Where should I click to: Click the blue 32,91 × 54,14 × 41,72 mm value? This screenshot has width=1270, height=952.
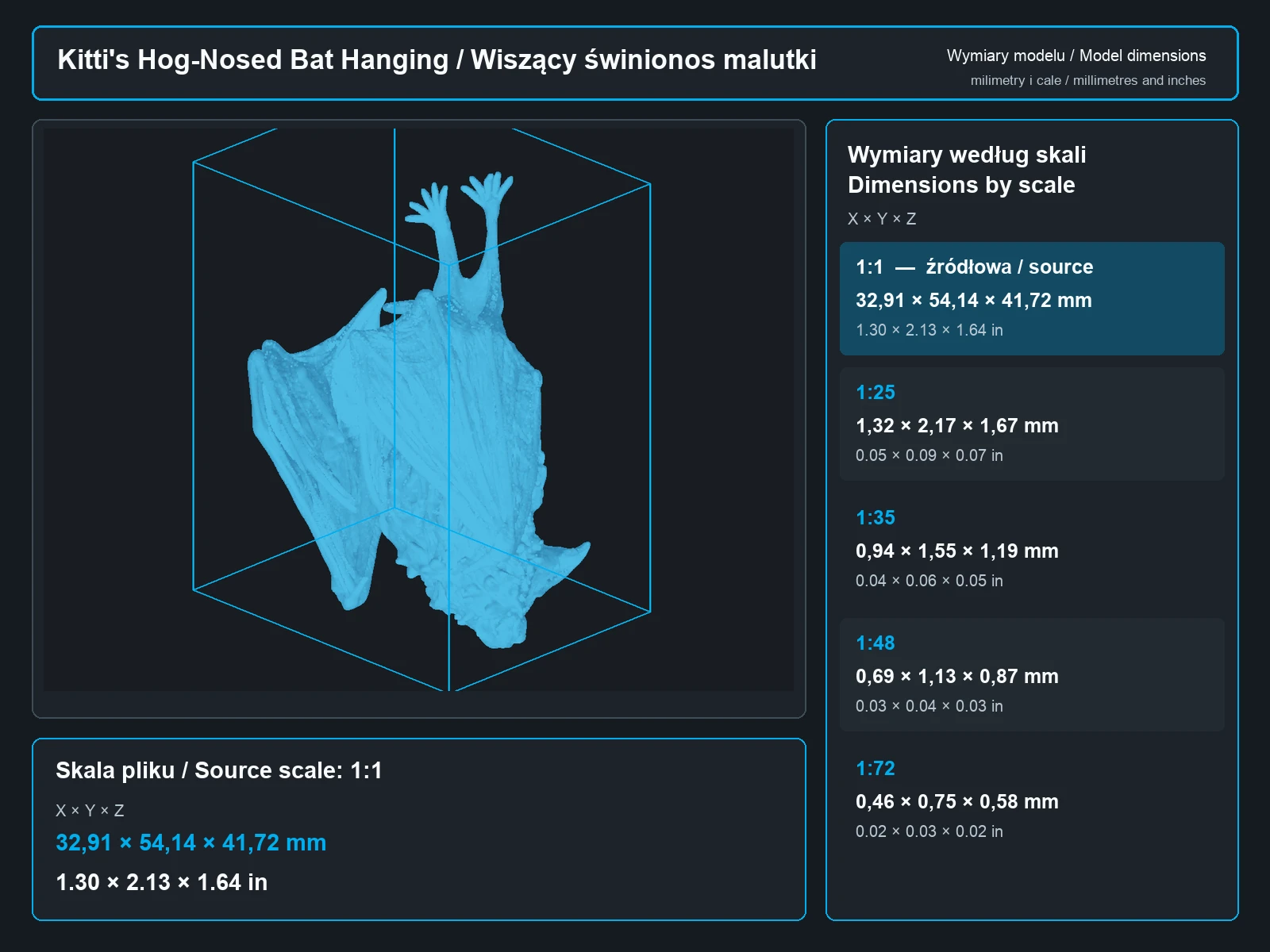click(x=190, y=843)
